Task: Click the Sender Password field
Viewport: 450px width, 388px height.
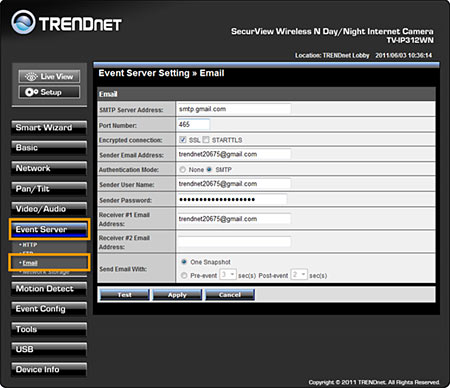Action: click(x=232, y=199)
